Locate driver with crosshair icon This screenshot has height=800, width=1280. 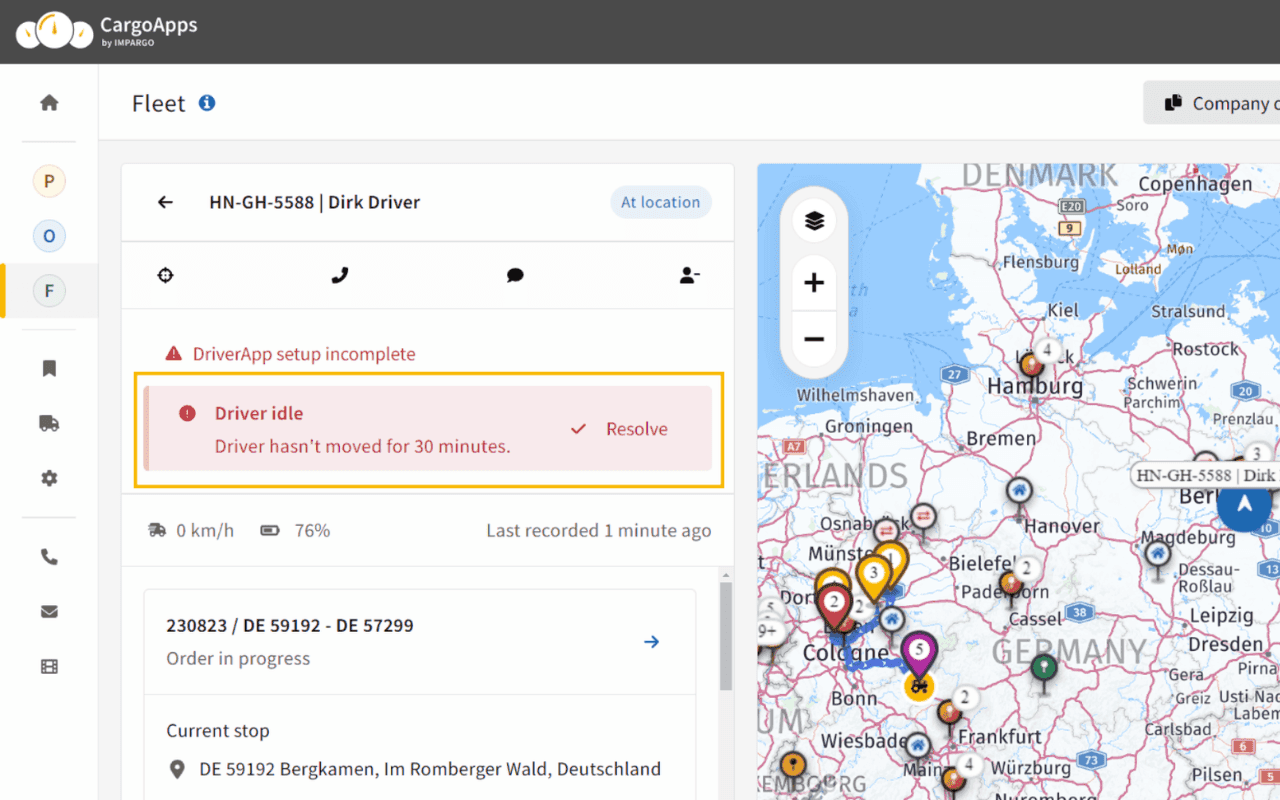tap(166, 275)
